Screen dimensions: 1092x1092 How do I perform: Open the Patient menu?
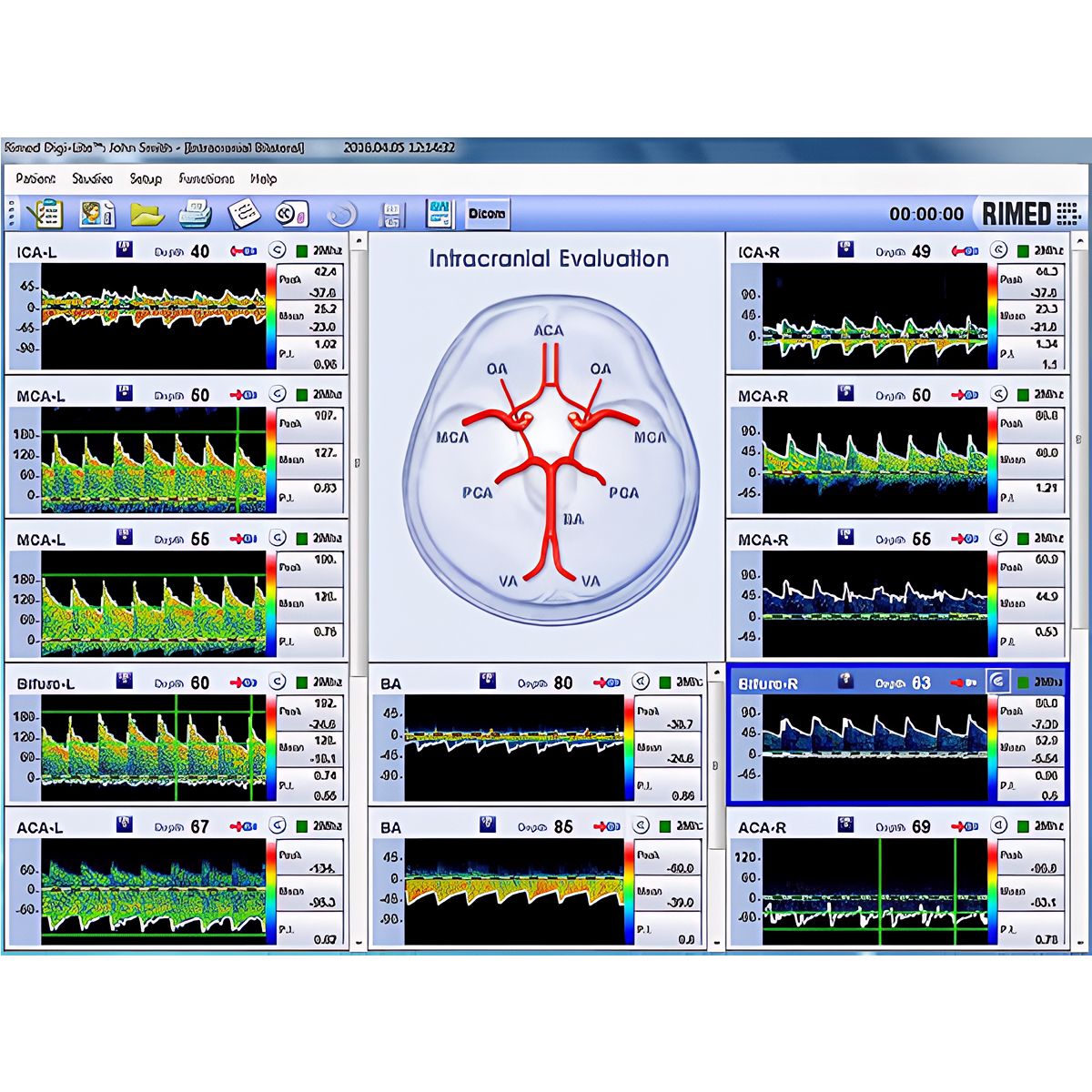point(35,179)
